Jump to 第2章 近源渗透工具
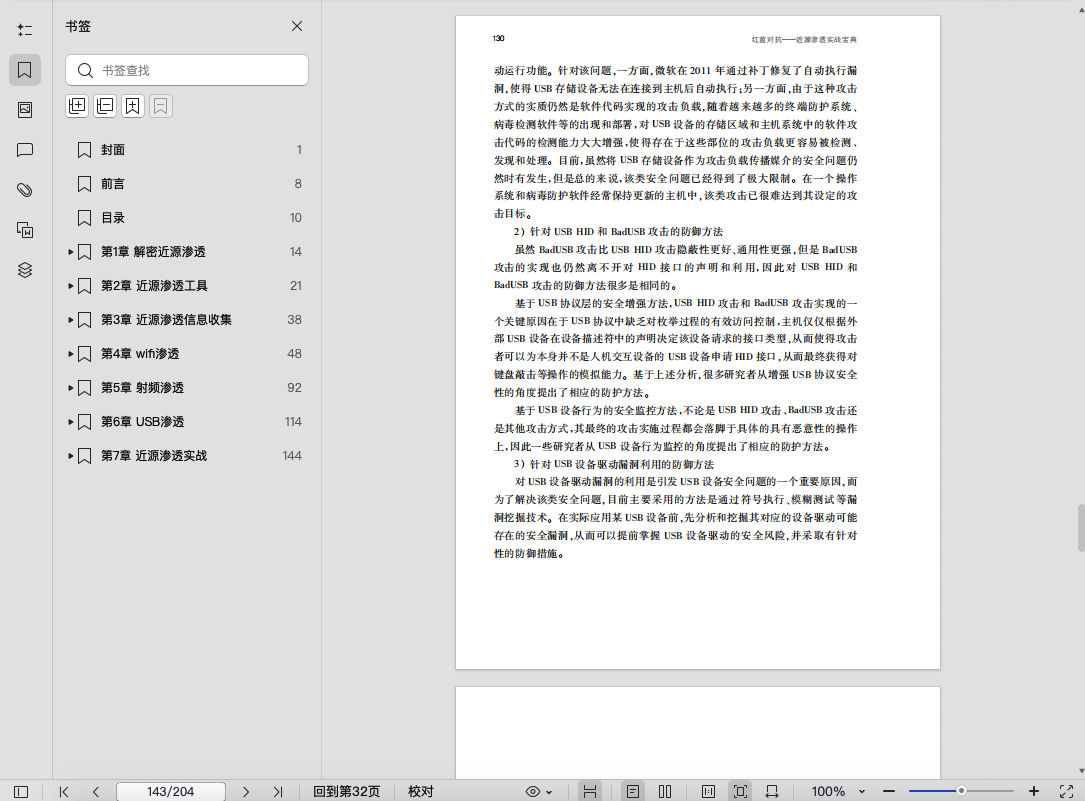 coord(154,286)
